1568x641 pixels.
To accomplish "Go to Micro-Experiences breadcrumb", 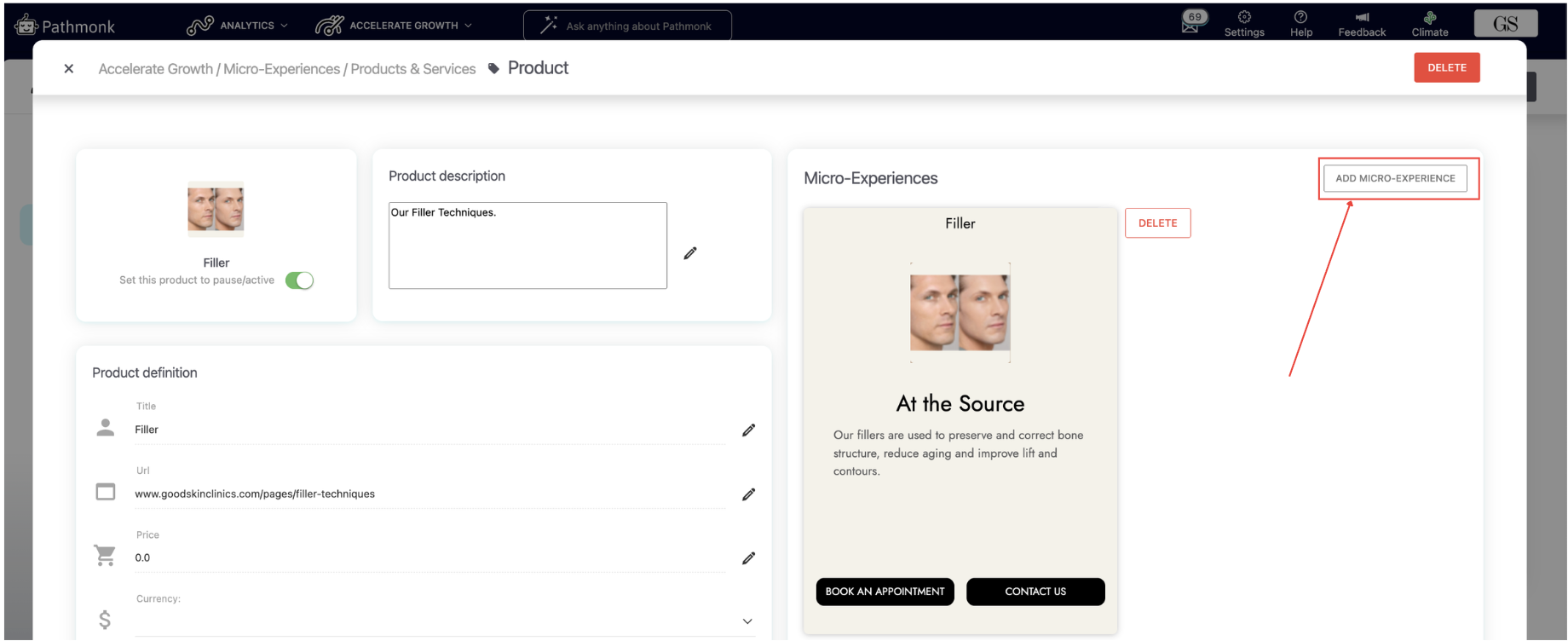I will point(281,69).
